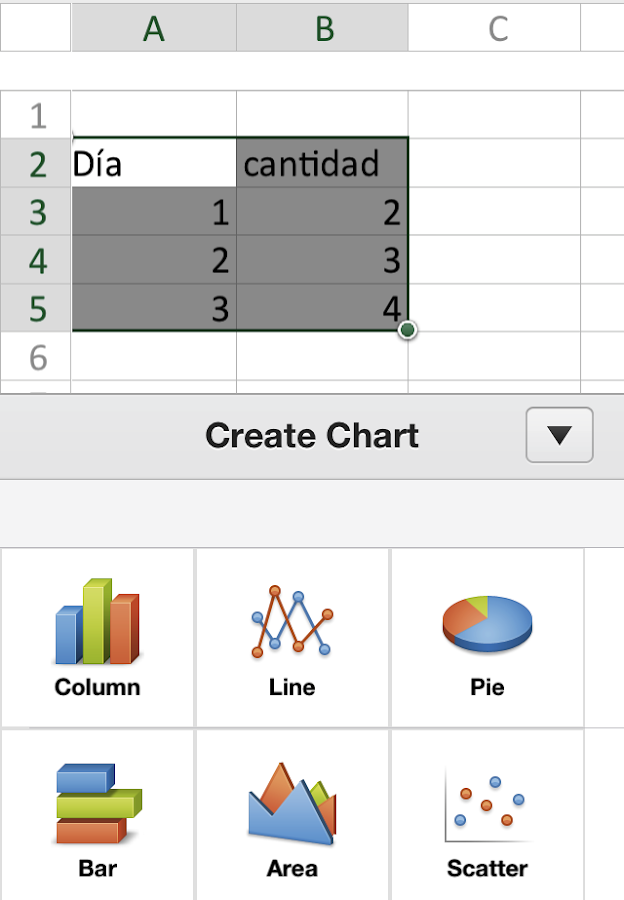Click the cantidad header cell
This screenshot has width=624, height=900.
coord(323,163)
